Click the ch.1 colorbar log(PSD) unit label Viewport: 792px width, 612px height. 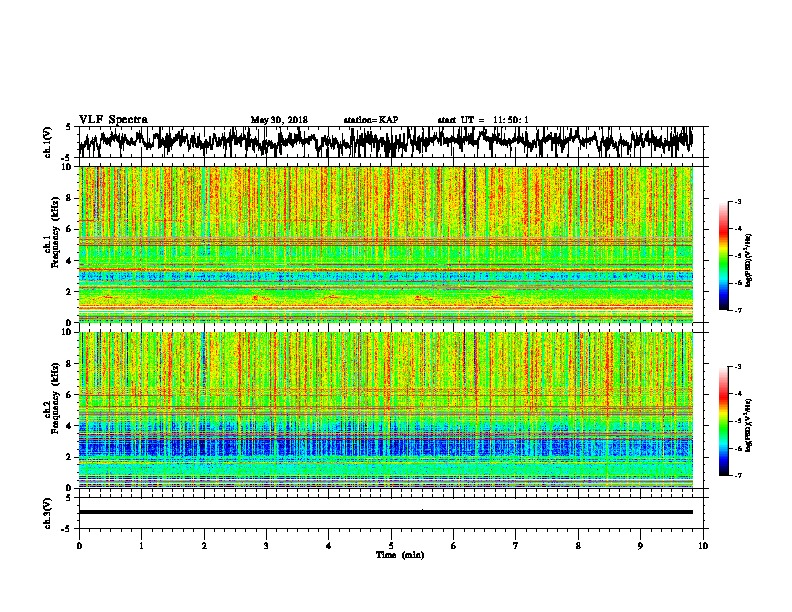[x=749, y=260]
